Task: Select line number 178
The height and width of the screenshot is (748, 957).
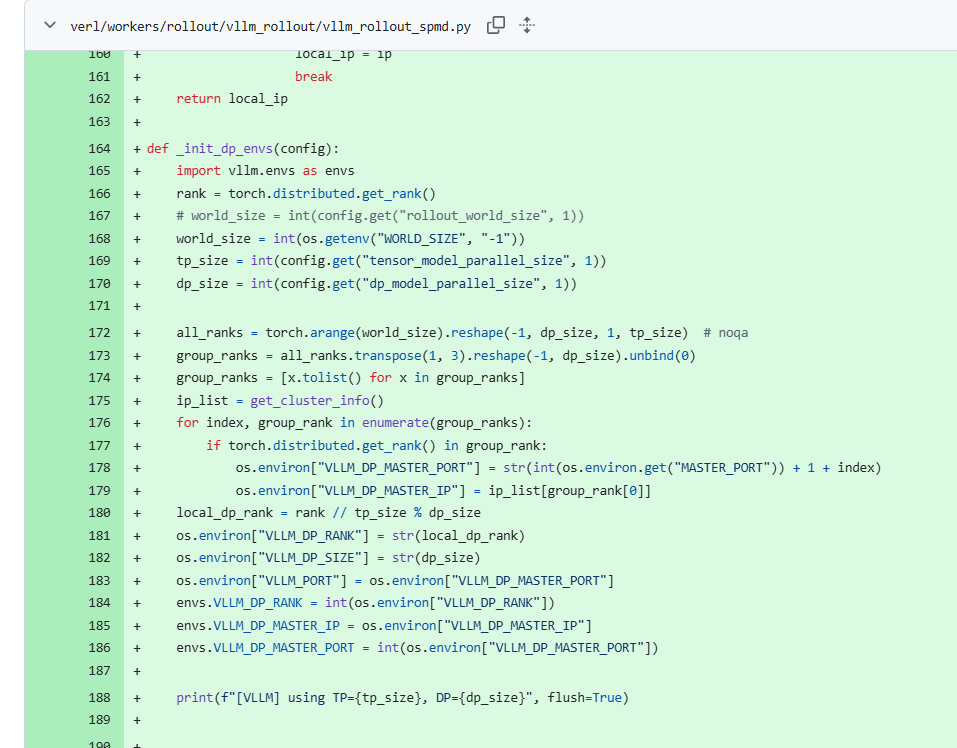Action: [x=99, y=467]
